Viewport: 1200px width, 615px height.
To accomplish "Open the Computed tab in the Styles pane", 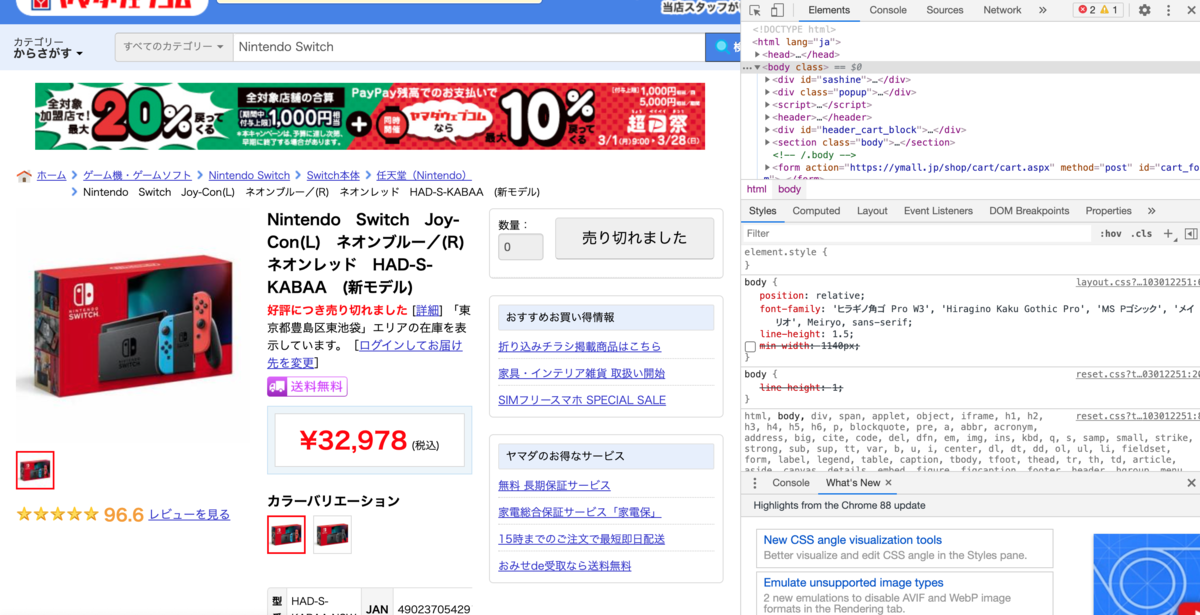I will 817,210.
